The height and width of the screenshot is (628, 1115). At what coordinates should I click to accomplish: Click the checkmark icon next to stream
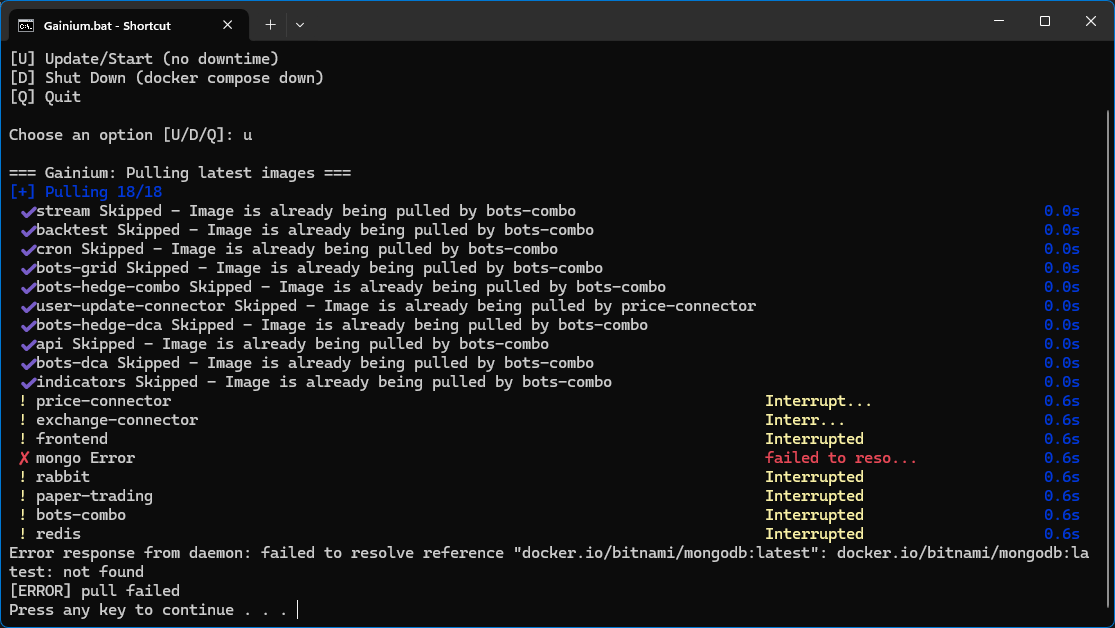click(x=27, y=211)
